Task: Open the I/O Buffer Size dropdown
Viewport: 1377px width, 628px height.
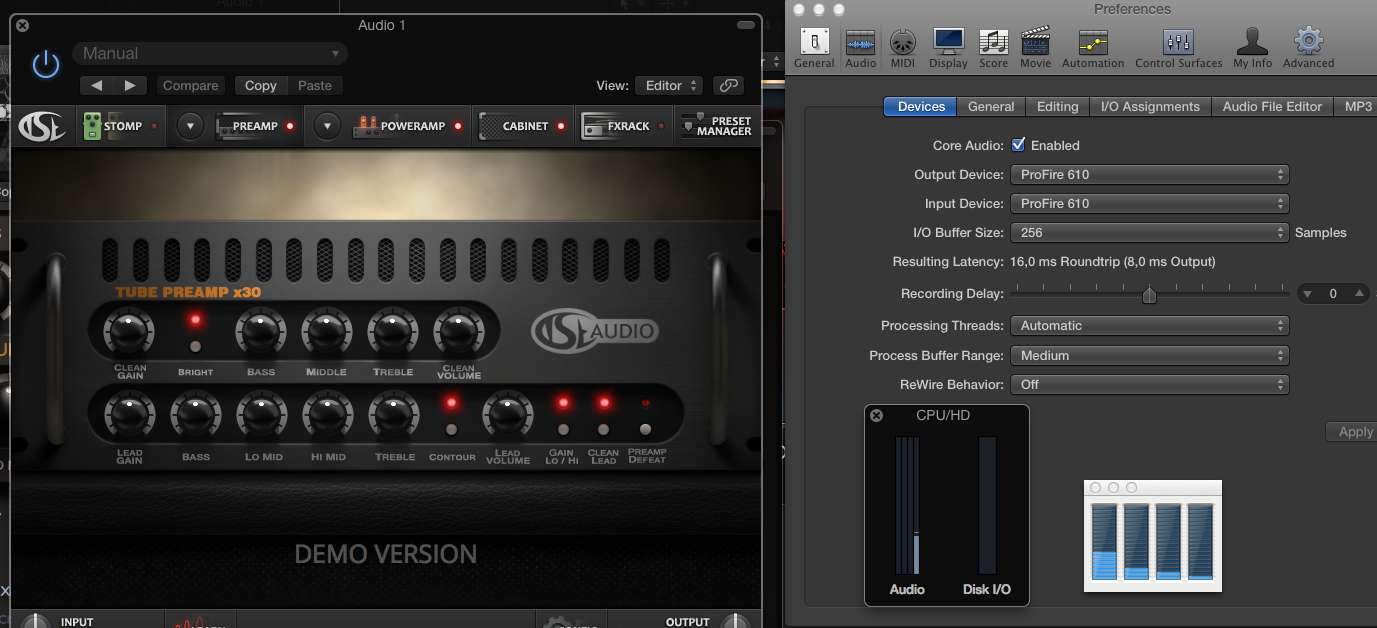Action: tap(1149, 232)
